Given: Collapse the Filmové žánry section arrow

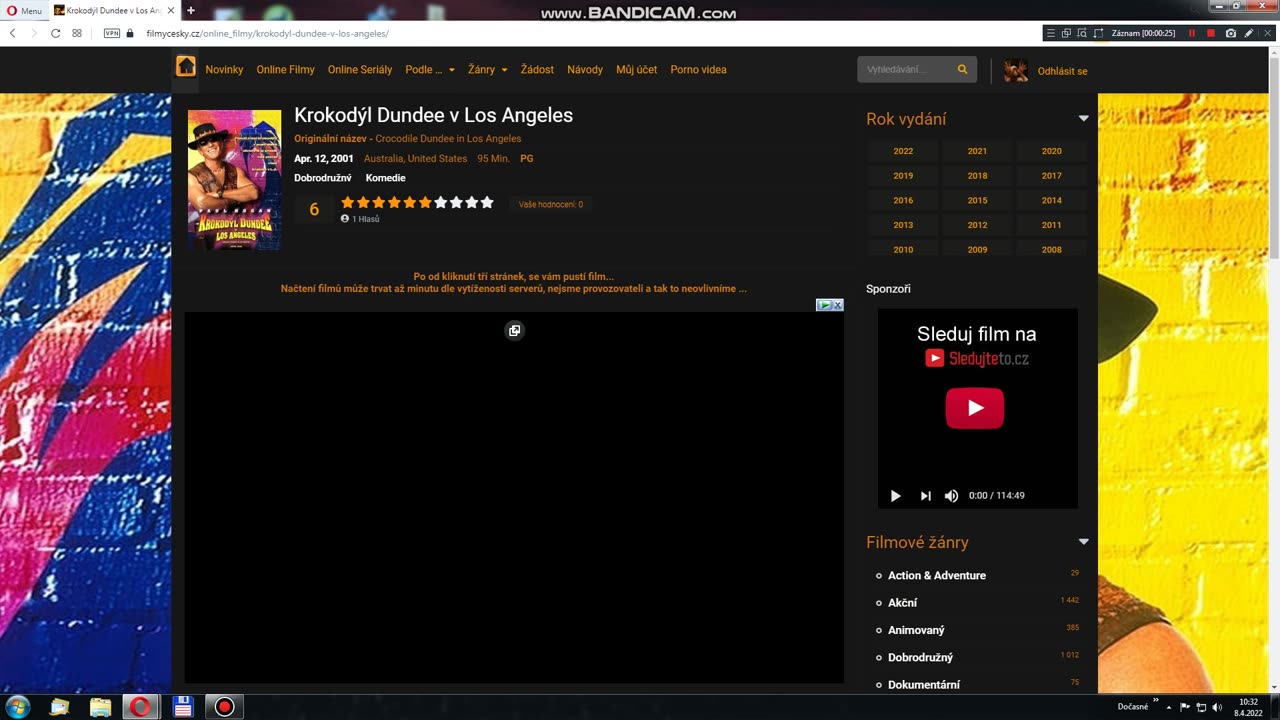Looking at the screenshot, I should 1083,542.
